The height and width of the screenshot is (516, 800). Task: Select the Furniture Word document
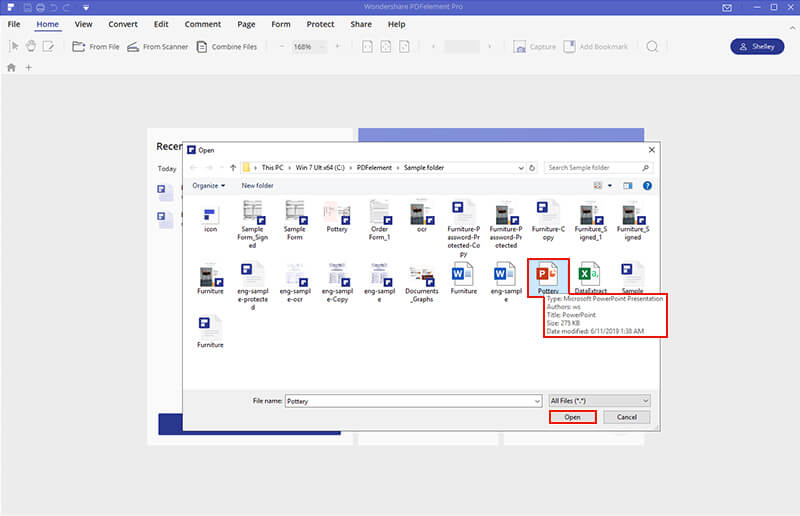click(x=464, y=278)
